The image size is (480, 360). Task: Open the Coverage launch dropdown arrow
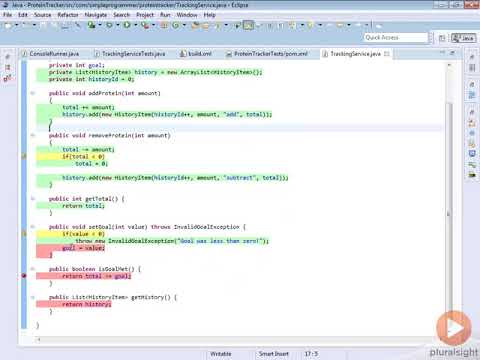click(x=100, y=25)
